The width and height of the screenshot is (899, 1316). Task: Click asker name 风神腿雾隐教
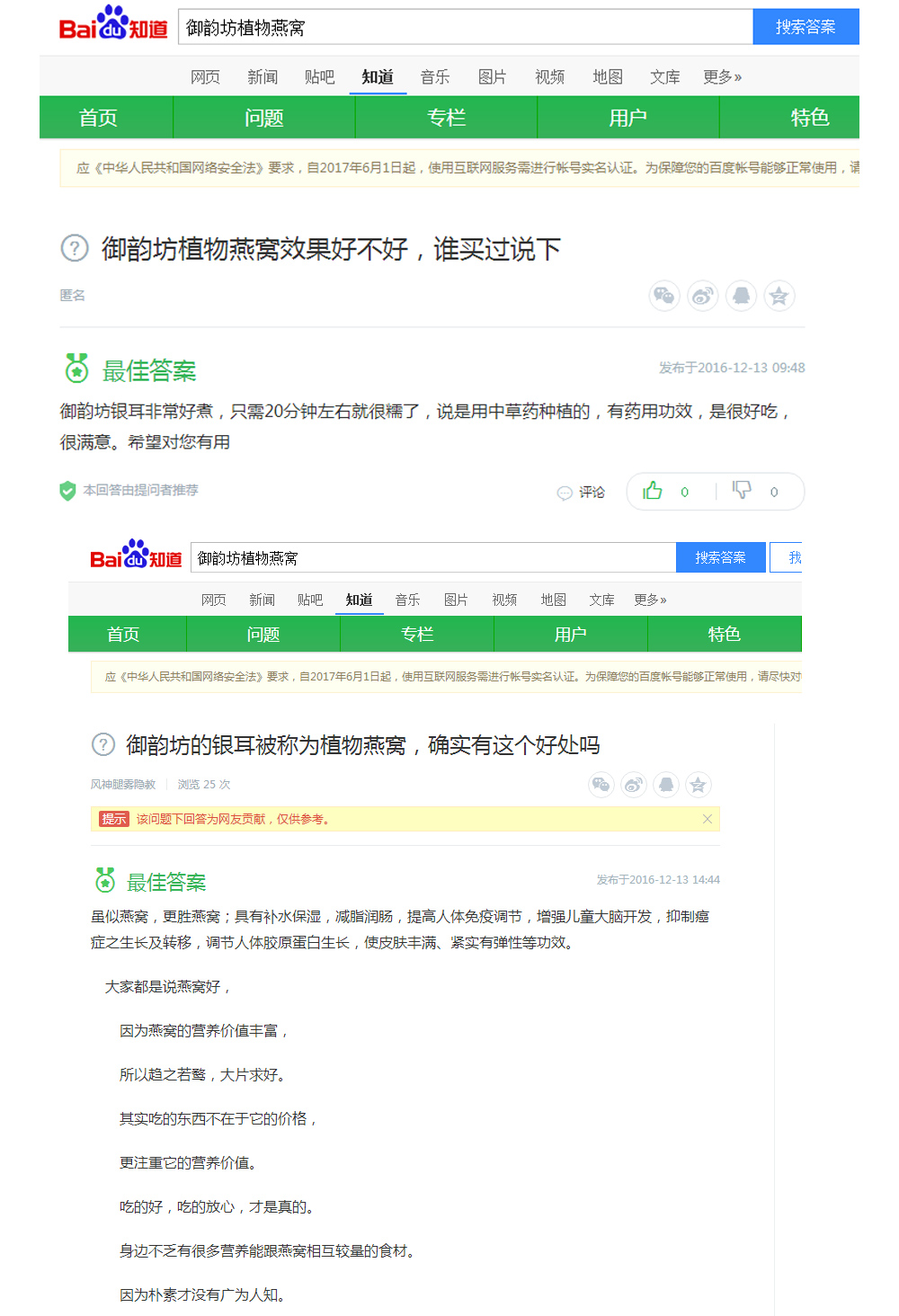[x=123, y=785]
